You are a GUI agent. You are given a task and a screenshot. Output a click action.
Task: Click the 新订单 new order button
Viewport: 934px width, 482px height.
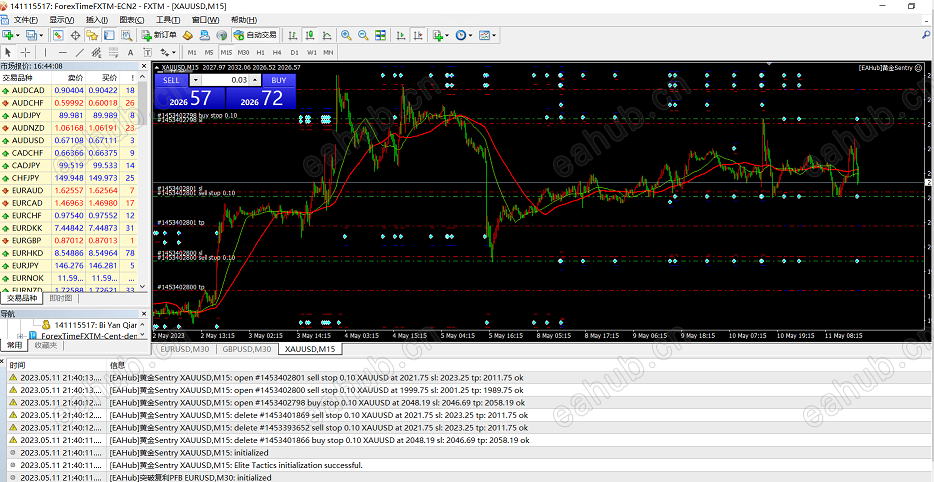[x=159, y=35]
